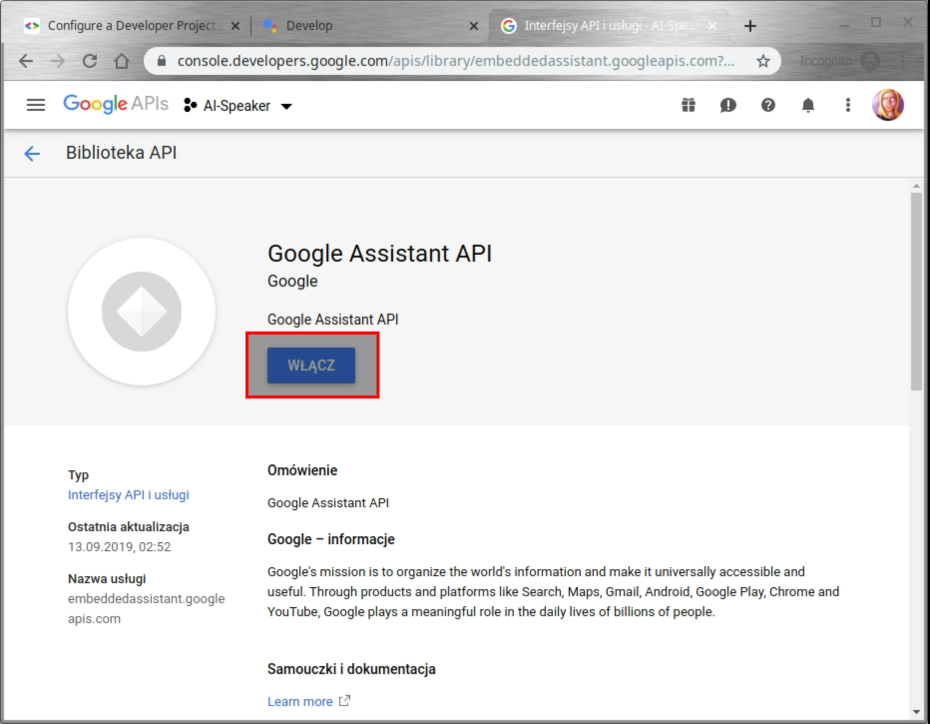Open the gift free-trial icon
Viewport: 930px width, 724px height.
pos(688,106)
